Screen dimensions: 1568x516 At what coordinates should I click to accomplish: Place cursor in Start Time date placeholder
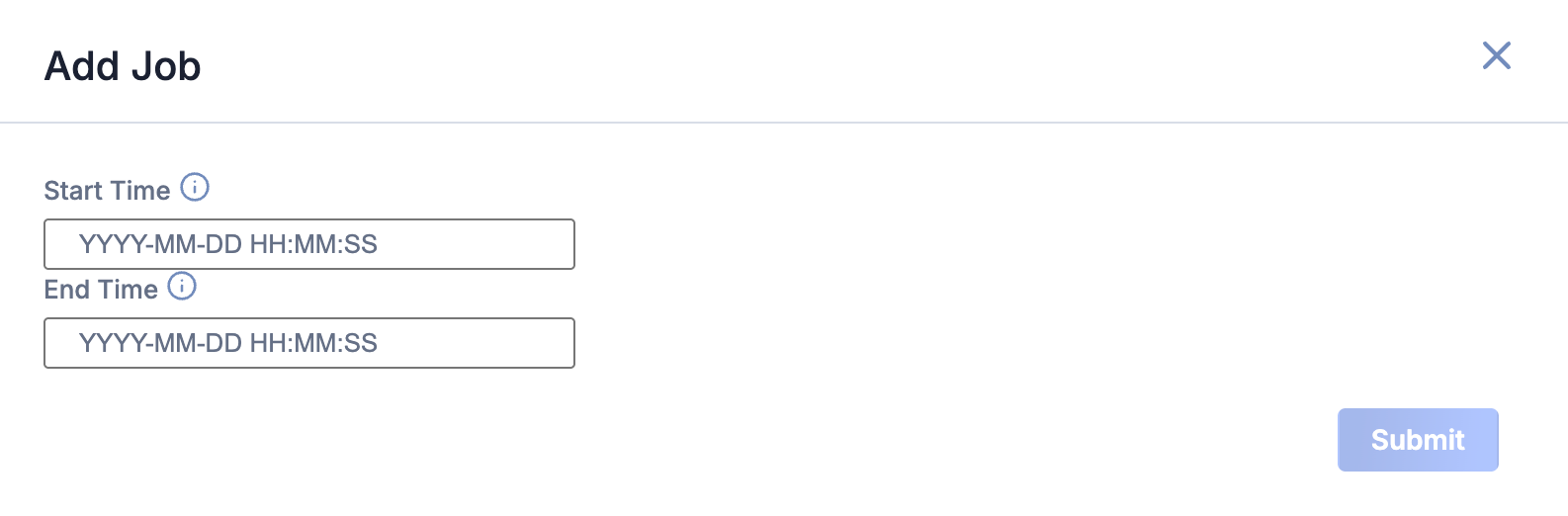(x=228, y=244)
